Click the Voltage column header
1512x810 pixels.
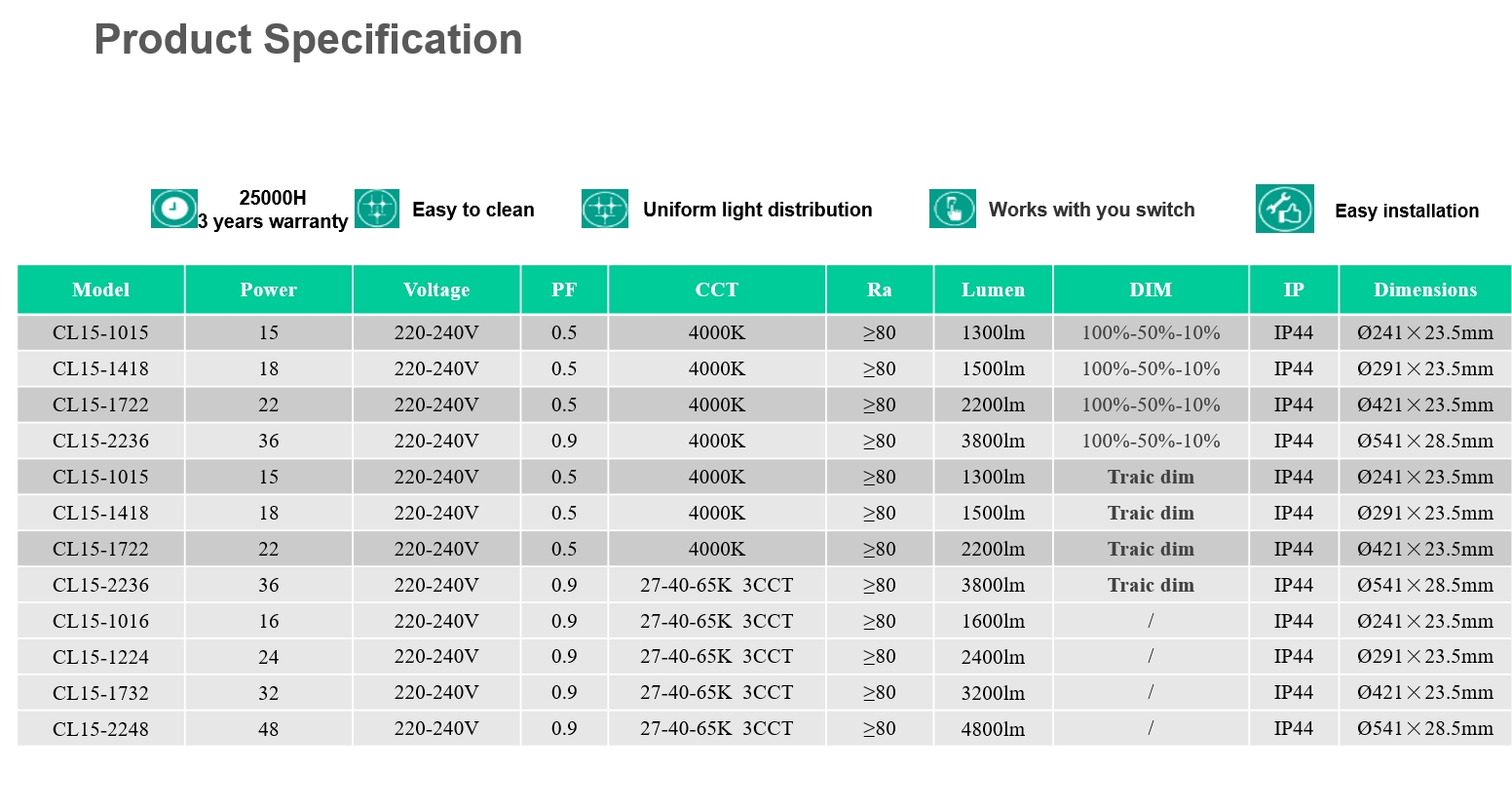(436, 289)
